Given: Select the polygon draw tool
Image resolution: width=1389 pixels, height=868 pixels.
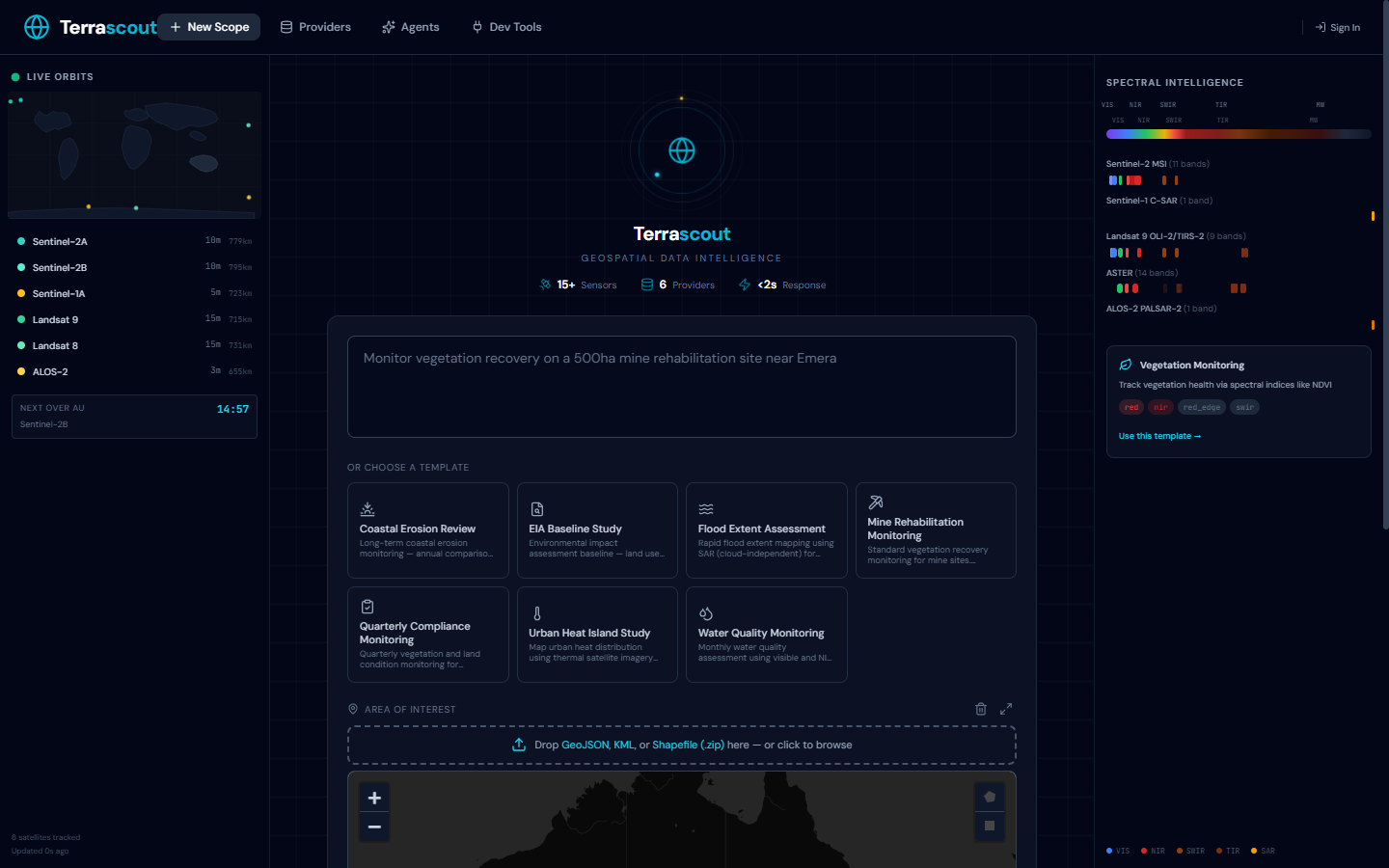Looking at the screenshot, I should coord(990,797).
